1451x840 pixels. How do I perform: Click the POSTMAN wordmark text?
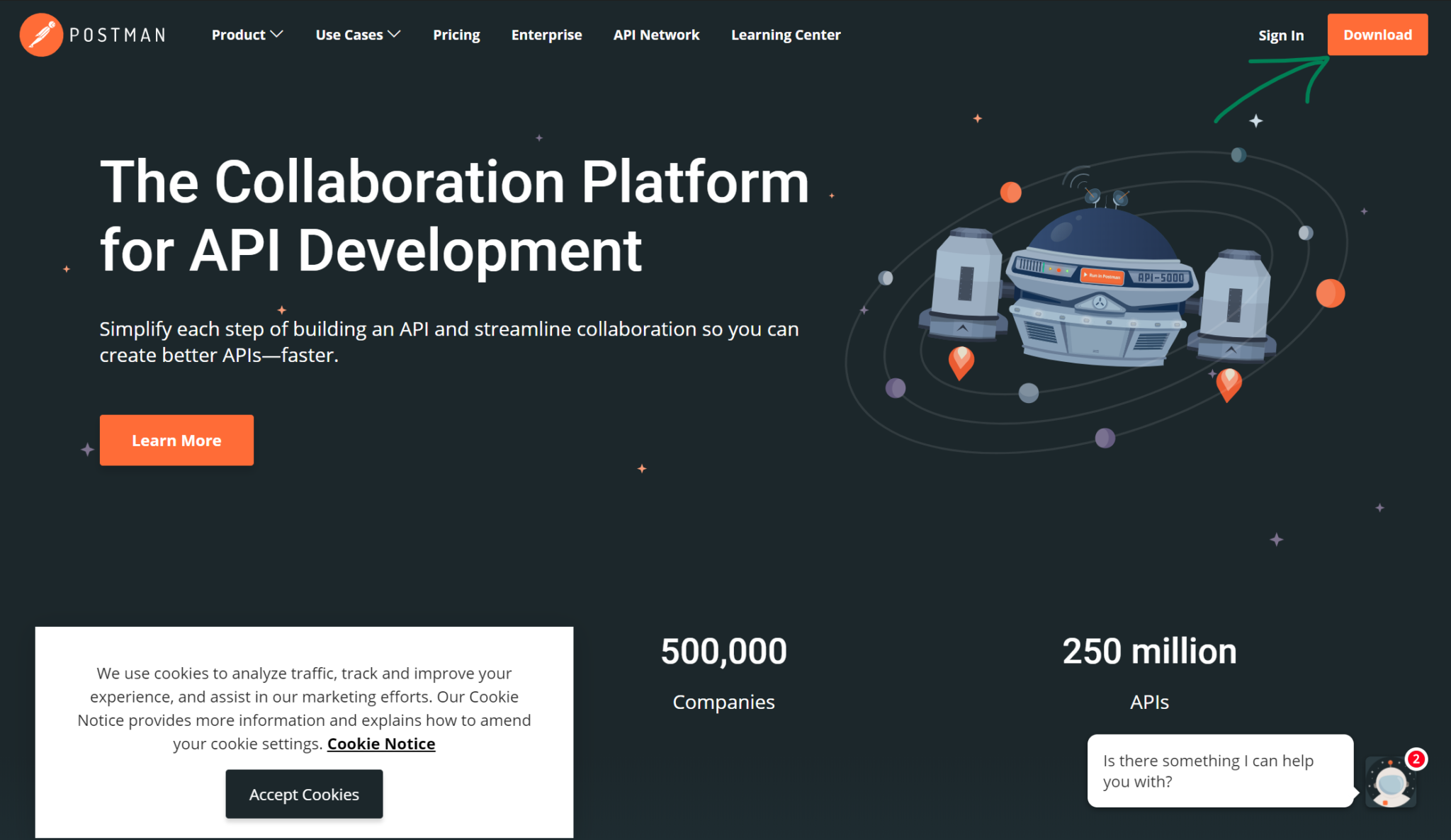click(118, 35)
